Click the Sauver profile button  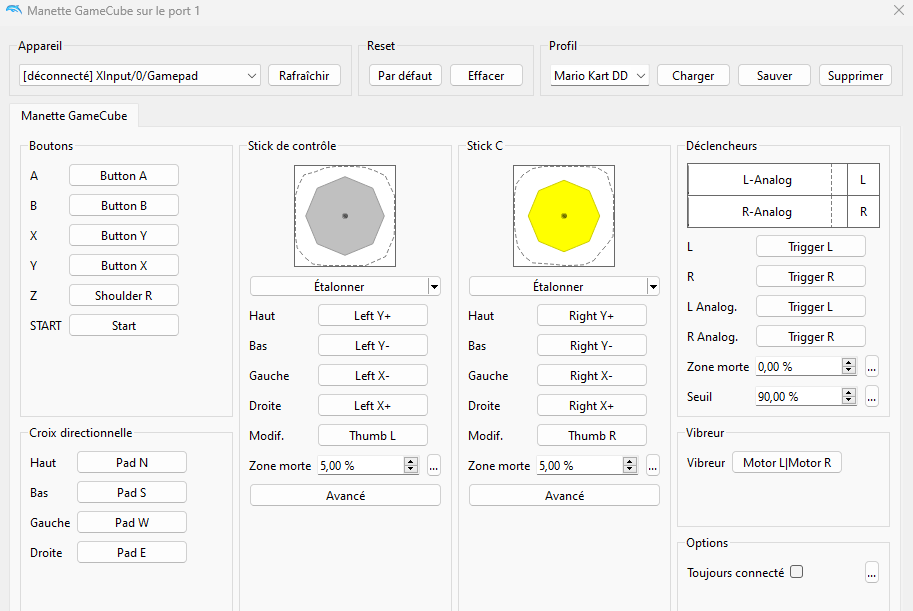[x=774, y=75]
